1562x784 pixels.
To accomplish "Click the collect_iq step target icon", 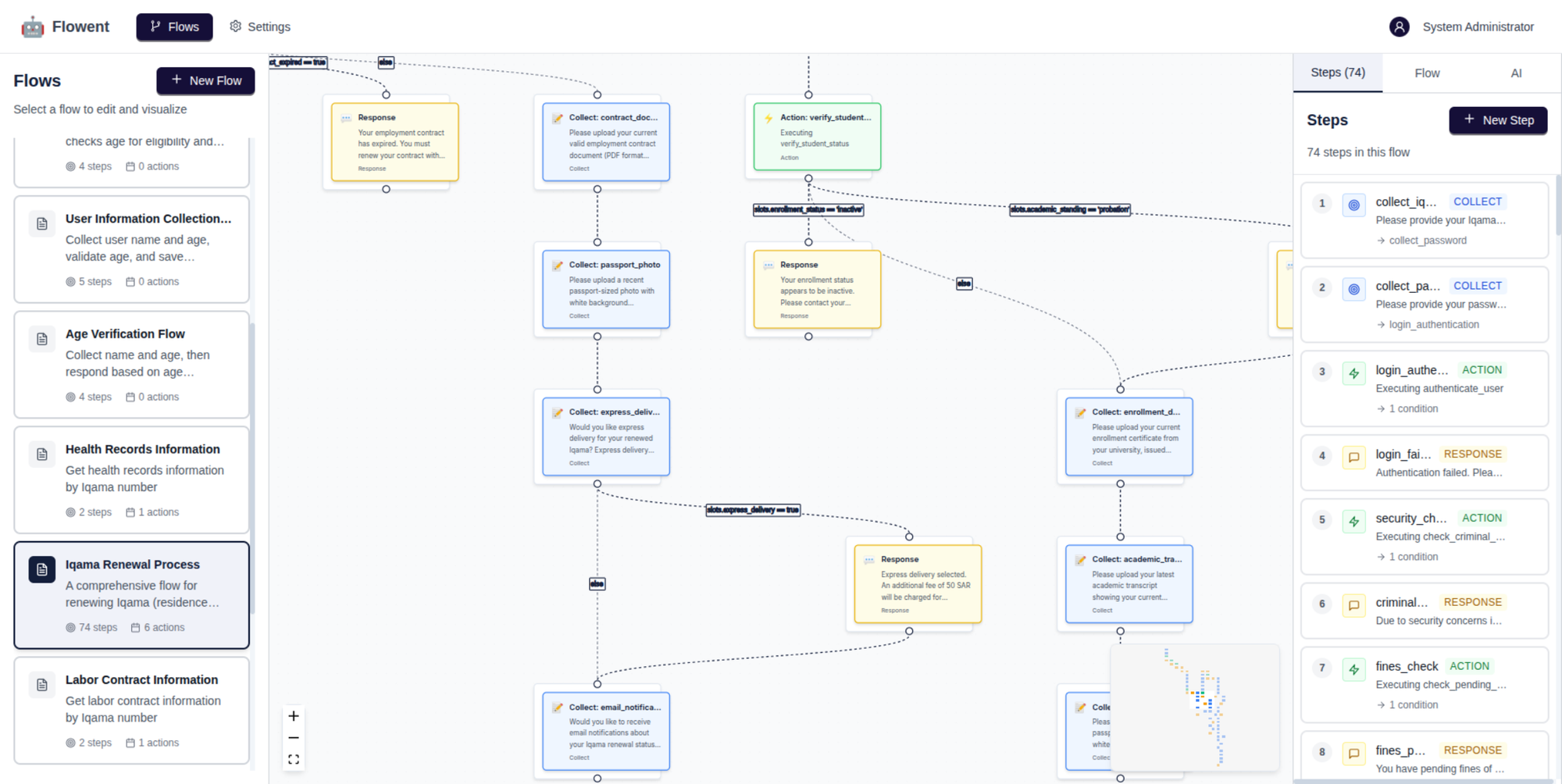I will click(x=1353, y=205).
